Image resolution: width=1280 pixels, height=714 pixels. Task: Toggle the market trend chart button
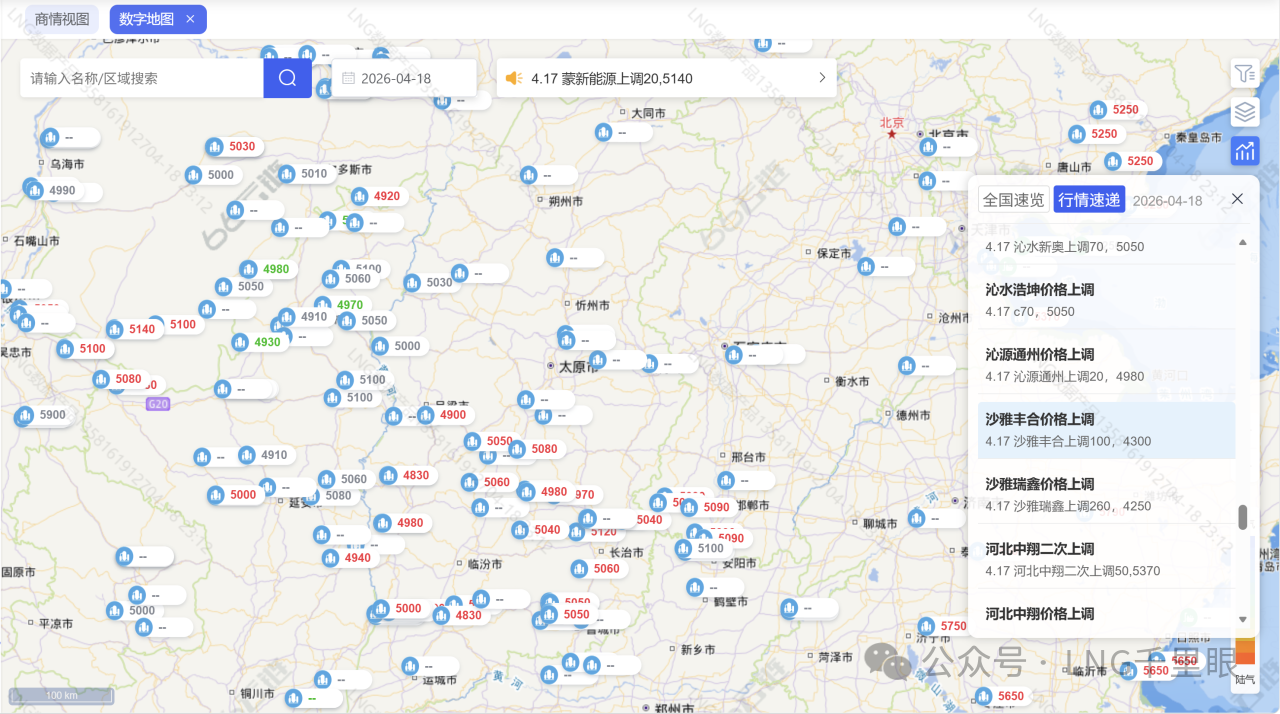1244,151
